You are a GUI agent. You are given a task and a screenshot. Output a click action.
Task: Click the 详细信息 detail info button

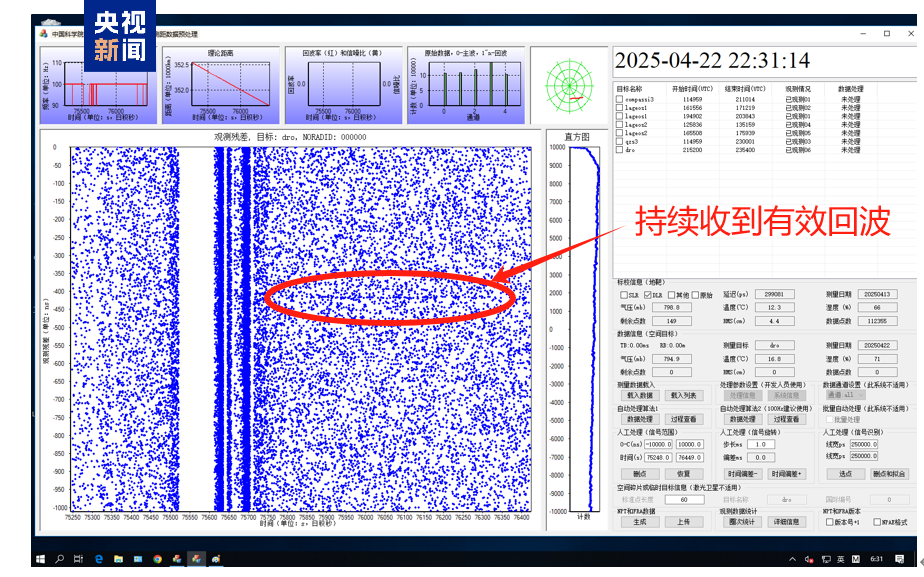coord(786,522)
